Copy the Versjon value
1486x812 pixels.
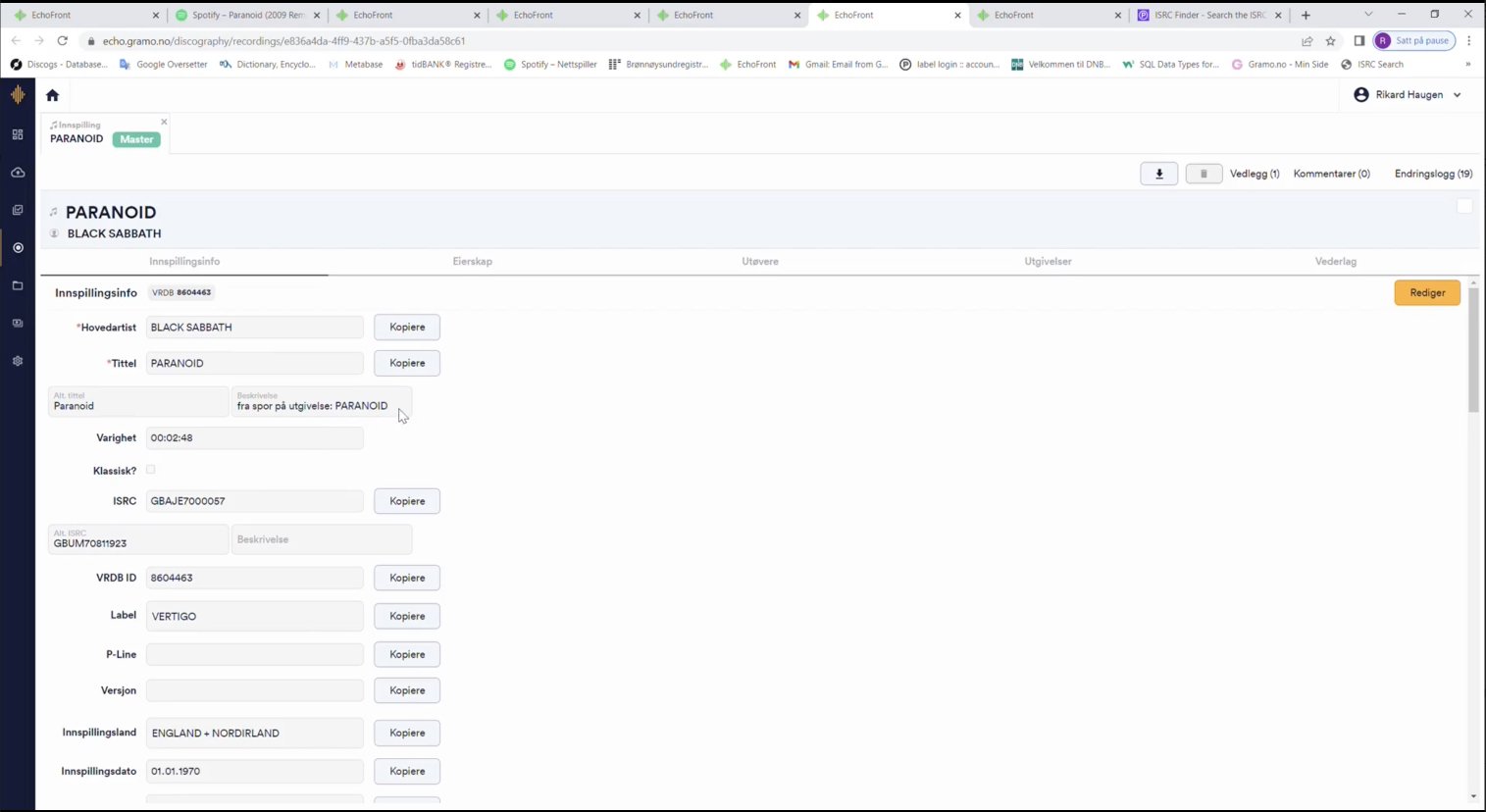(407, 690)
